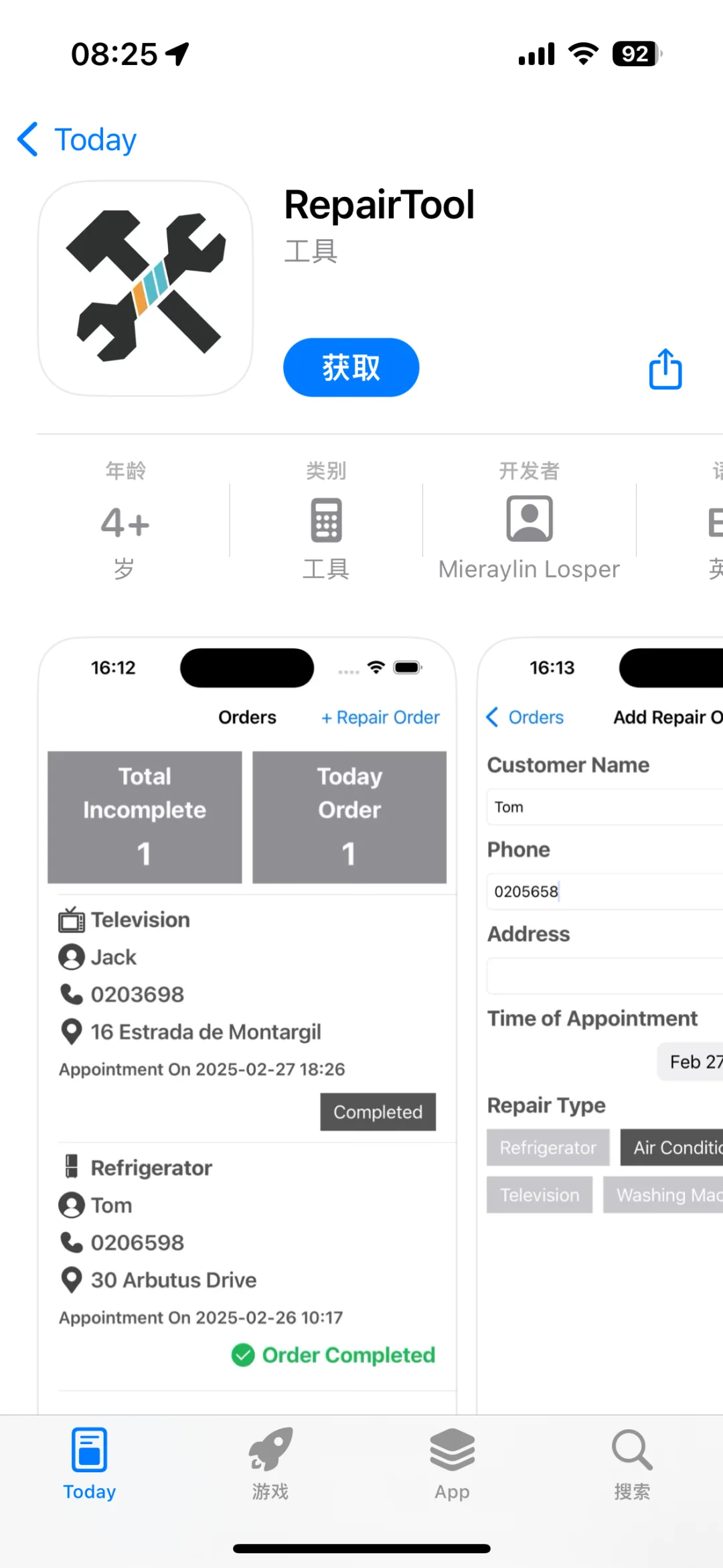
Task: Tap the Television repair type chip
Action: click(540, 1195)
